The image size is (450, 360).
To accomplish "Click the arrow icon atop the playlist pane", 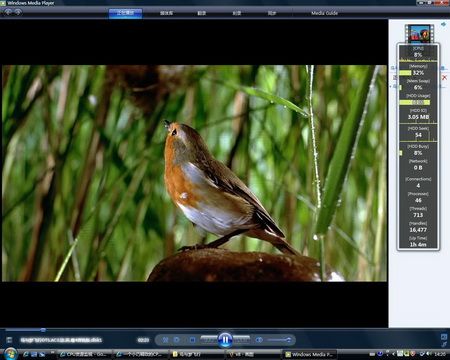I will coord(443,24).
